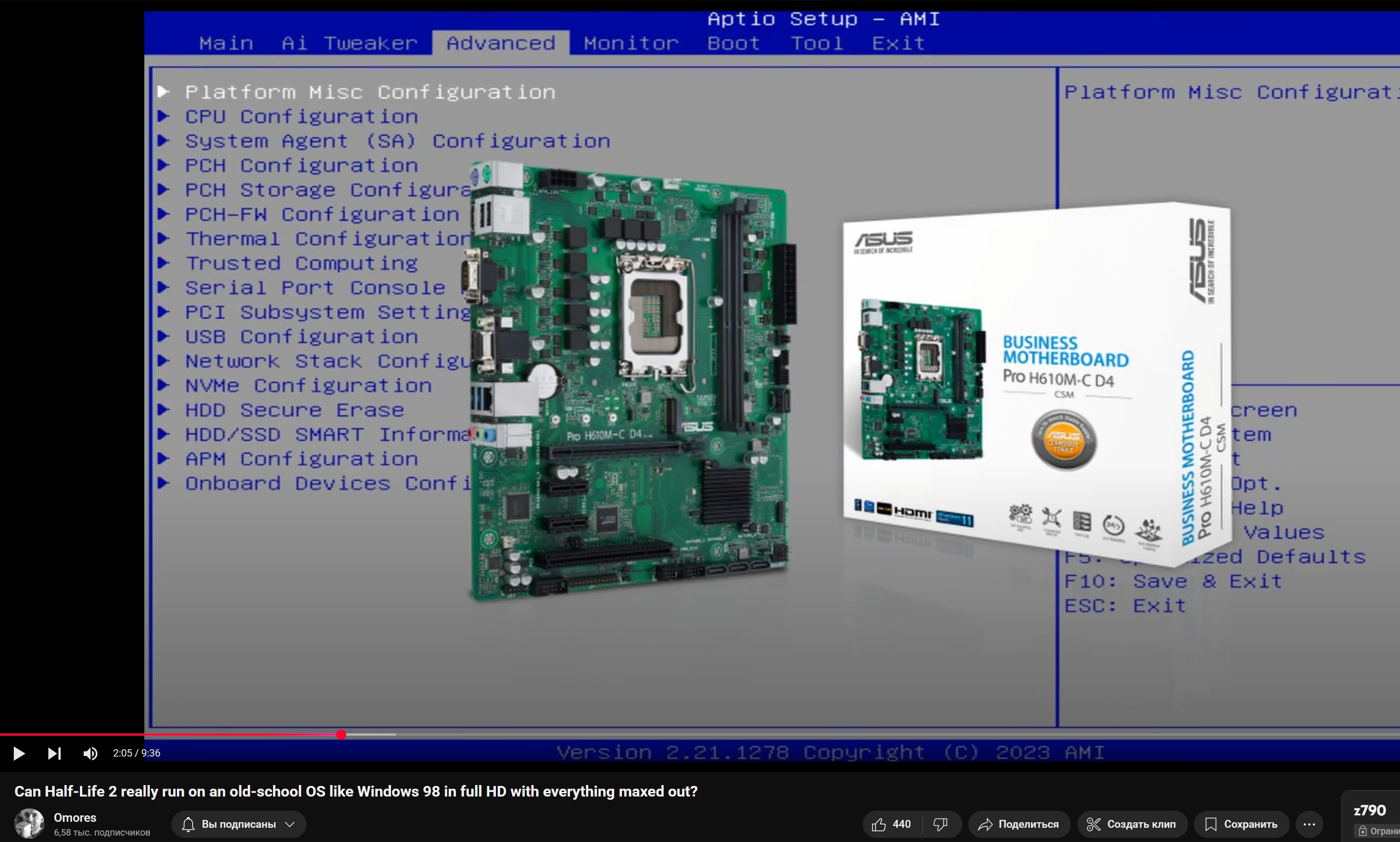This screenshot has height=842, width=1400.
Task: Click the ASUS motherboard box image
Action: tap(1036, 384)
